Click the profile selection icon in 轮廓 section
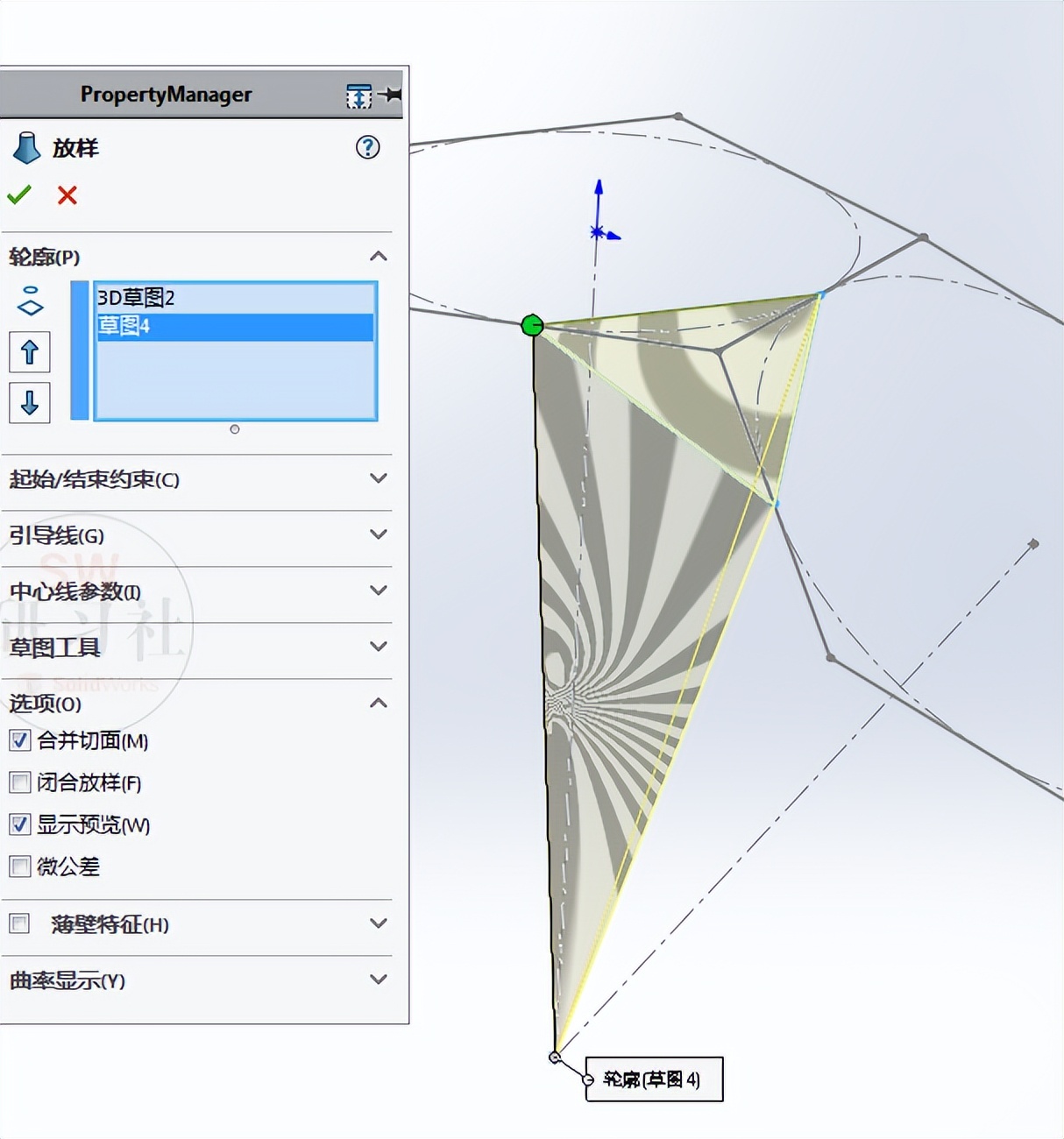This screenshot has width=1064, height=1139. pyautogui.click(x=31, y=298)
